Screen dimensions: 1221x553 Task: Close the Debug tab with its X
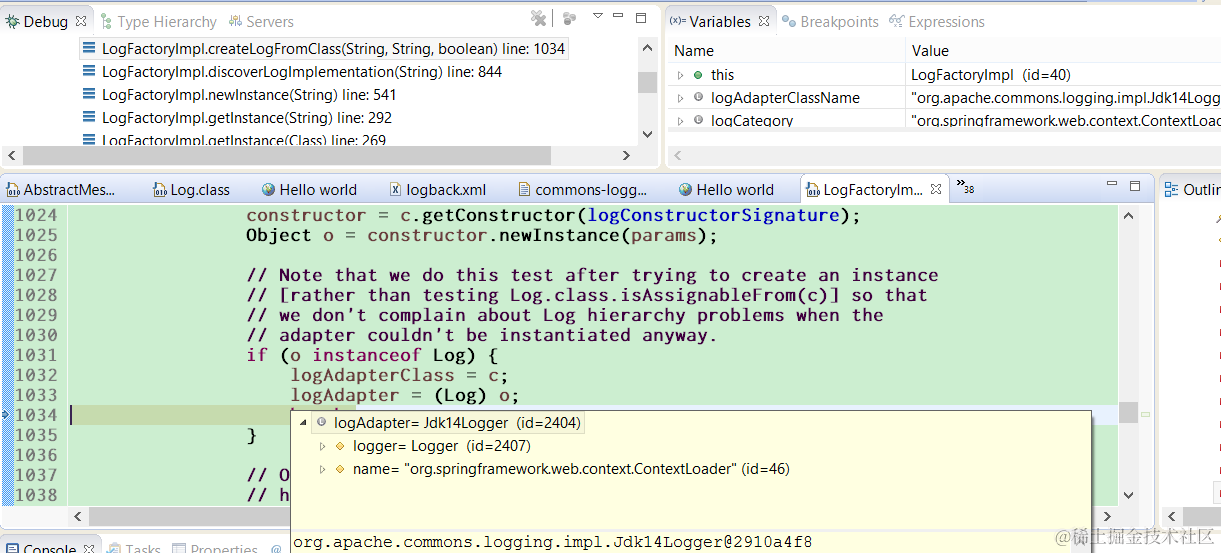(81, 21)
